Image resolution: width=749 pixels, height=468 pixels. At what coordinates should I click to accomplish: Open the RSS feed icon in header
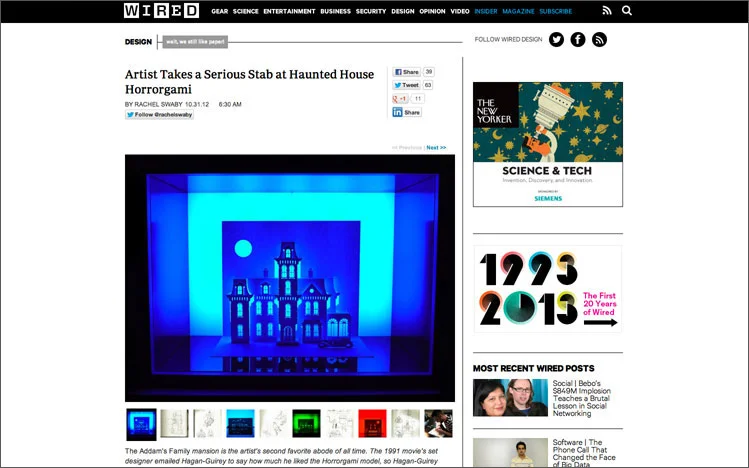(607, 11)
